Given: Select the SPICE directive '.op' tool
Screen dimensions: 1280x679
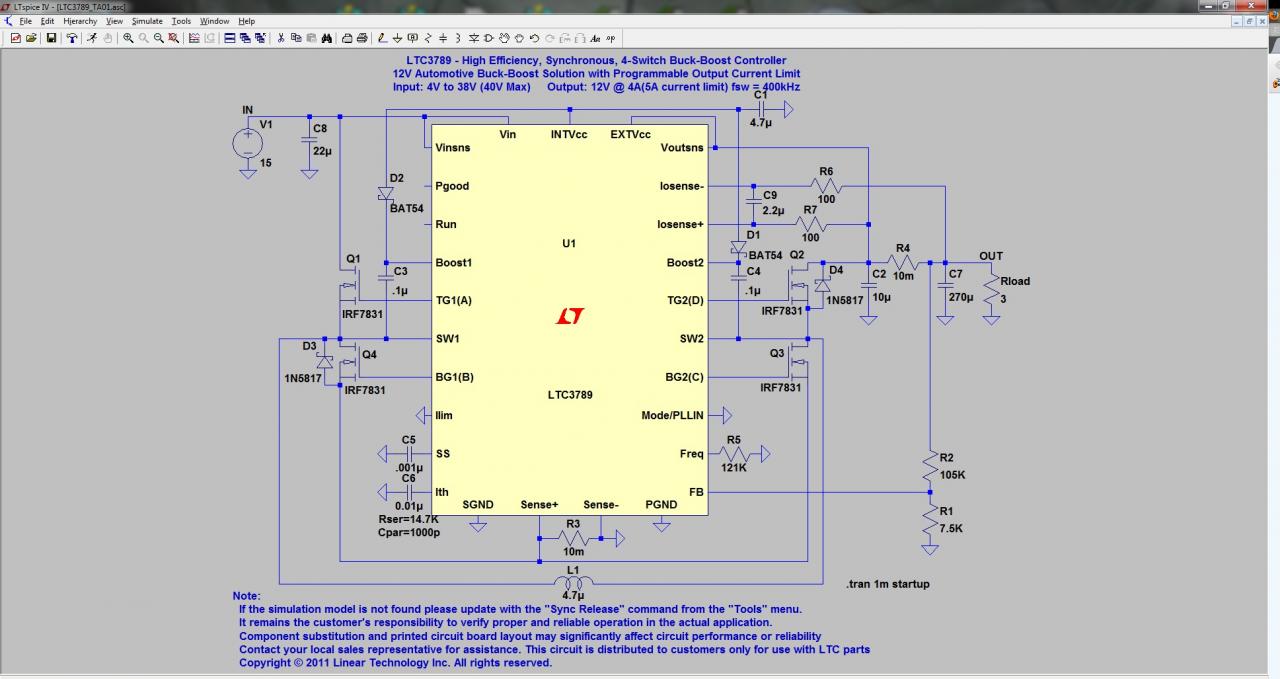Looking at the screenshot, I should click(610, 38).
